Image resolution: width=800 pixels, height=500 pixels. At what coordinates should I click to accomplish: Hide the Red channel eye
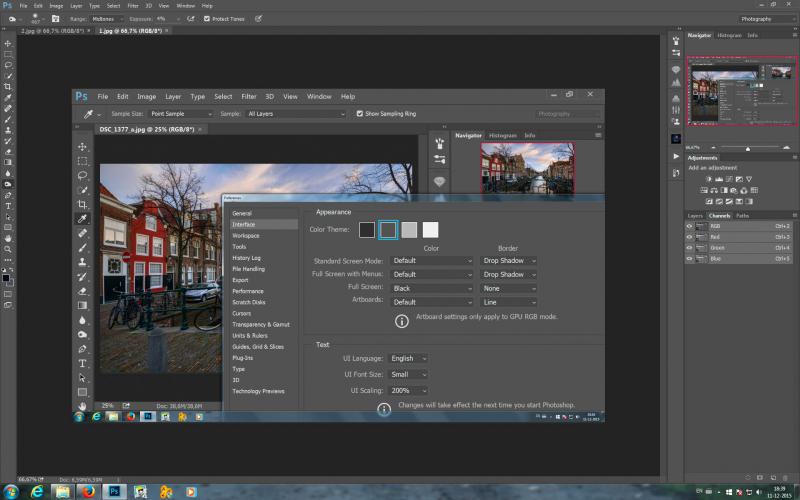click(x=689, y=237)
